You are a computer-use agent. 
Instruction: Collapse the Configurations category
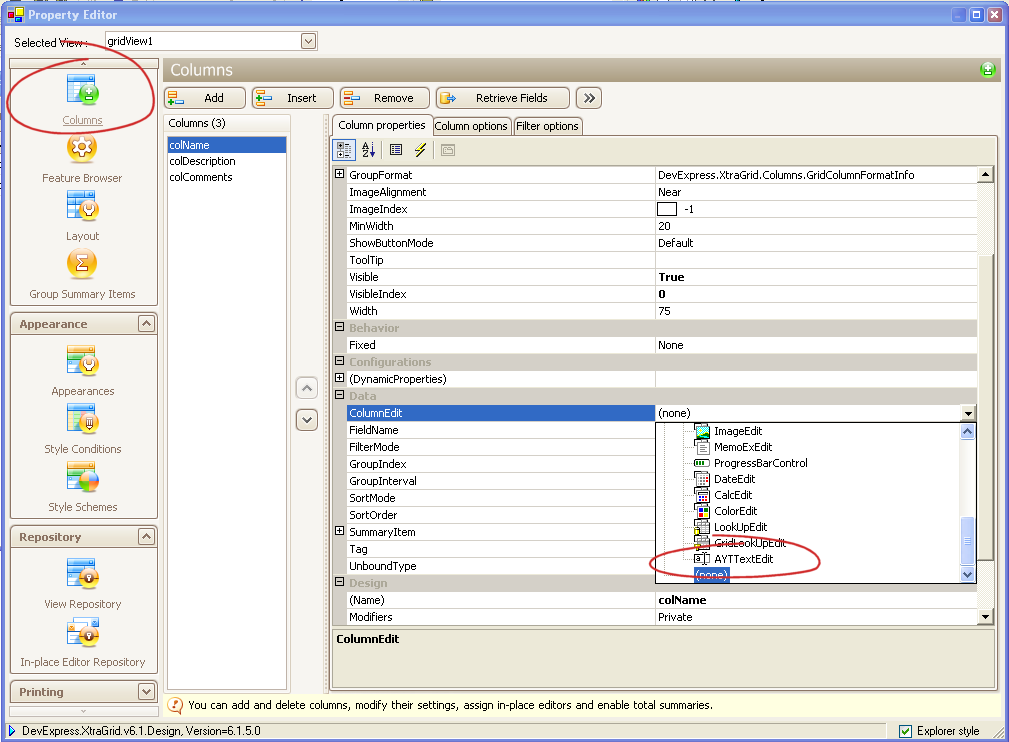(340, 361)
